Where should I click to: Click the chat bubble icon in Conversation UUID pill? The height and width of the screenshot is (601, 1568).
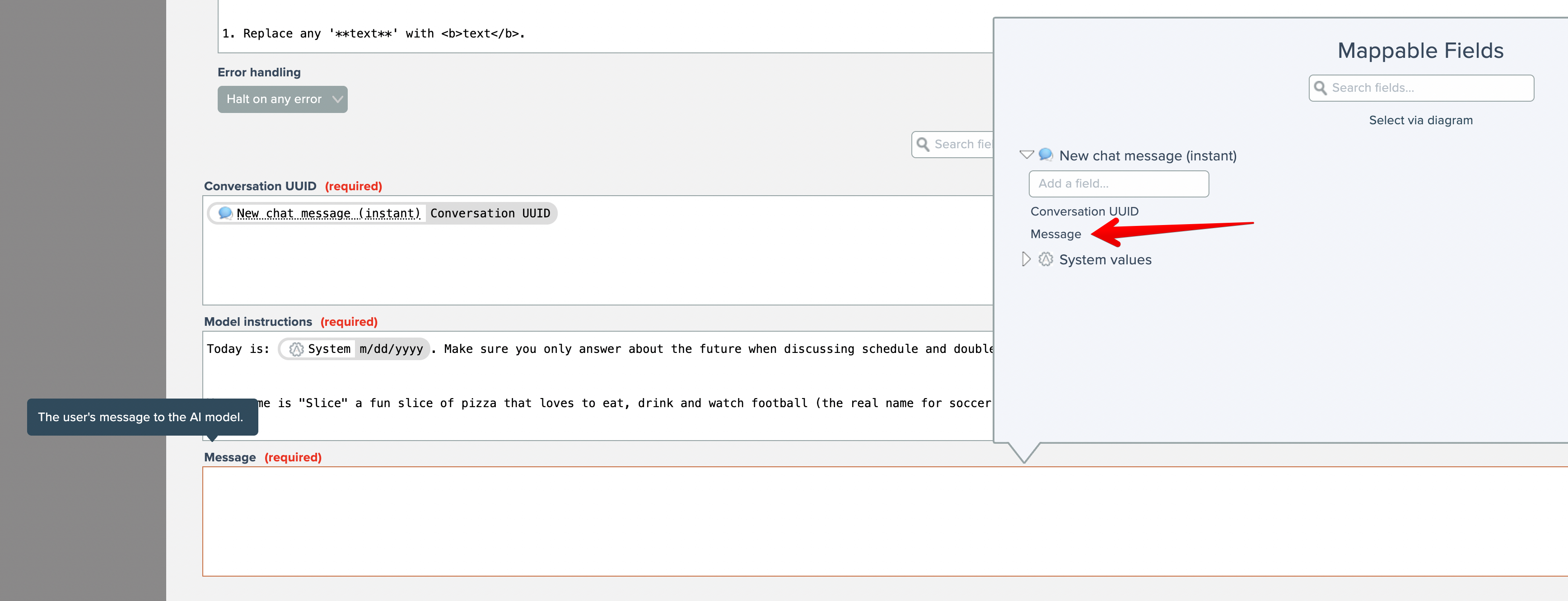(x=224, y=213)
